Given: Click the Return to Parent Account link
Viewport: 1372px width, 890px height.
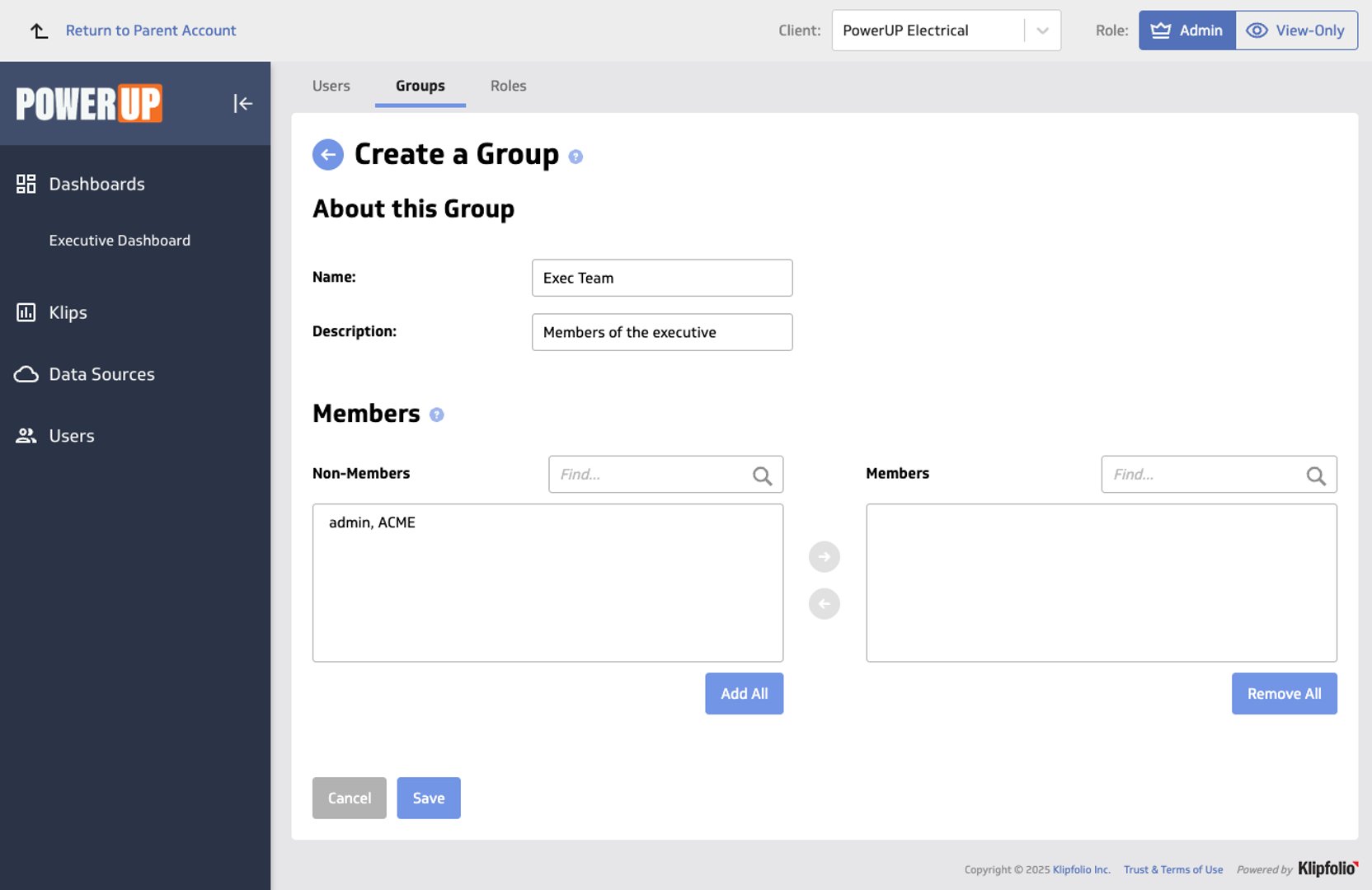Looking at the screenshot, I should coord(151,30).
